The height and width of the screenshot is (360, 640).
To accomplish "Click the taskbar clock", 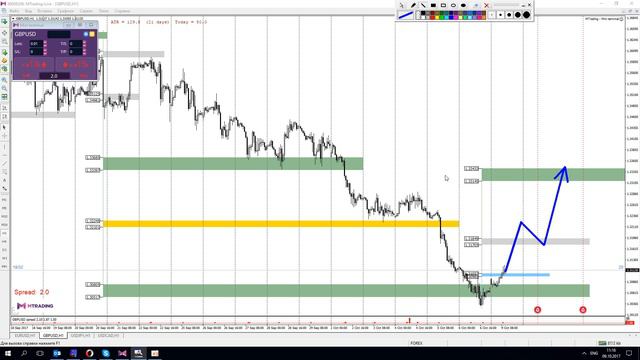I will [x=611, y=353].
